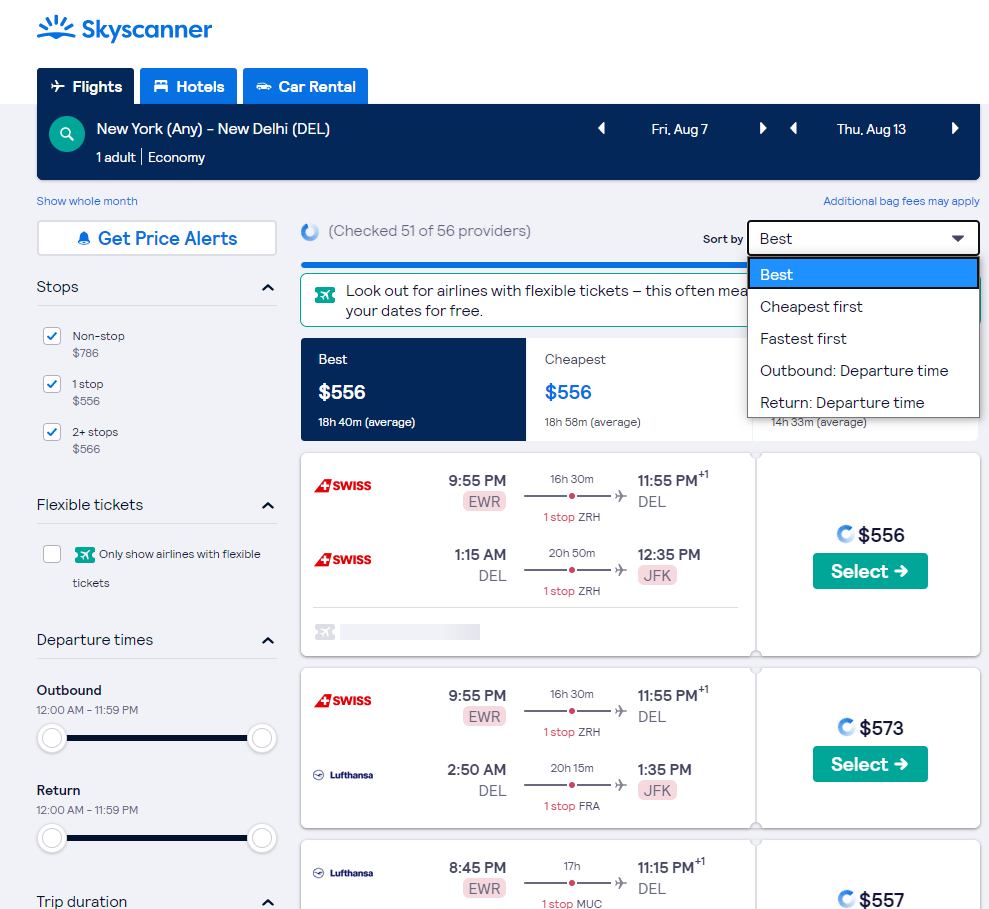Click the car icon on the Car Rental tab
The width and height of the screenshot is (989, 909).
click(x=264, y=86)
